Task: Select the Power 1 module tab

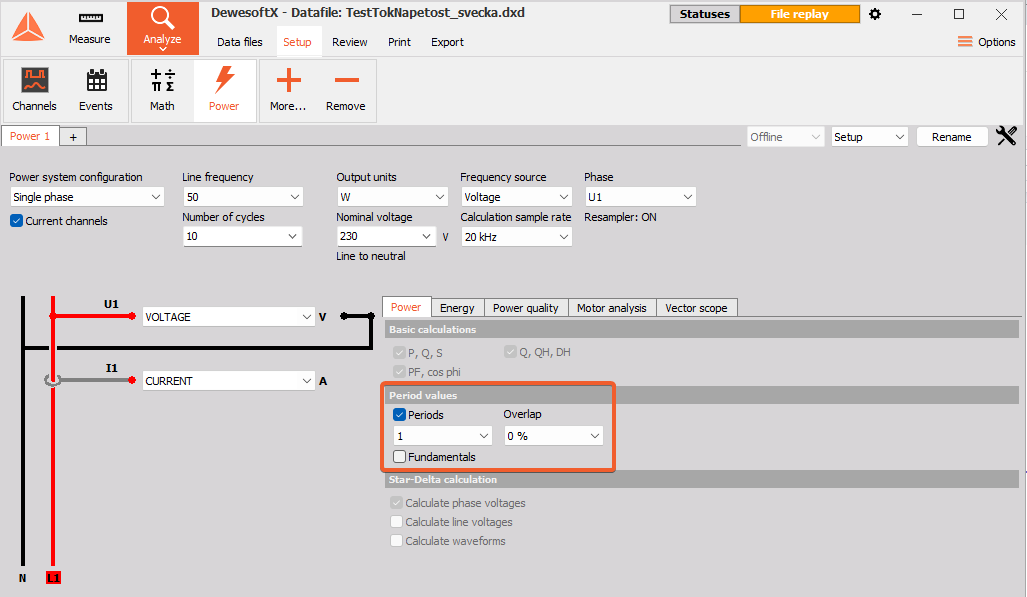Action: point(30,136)
